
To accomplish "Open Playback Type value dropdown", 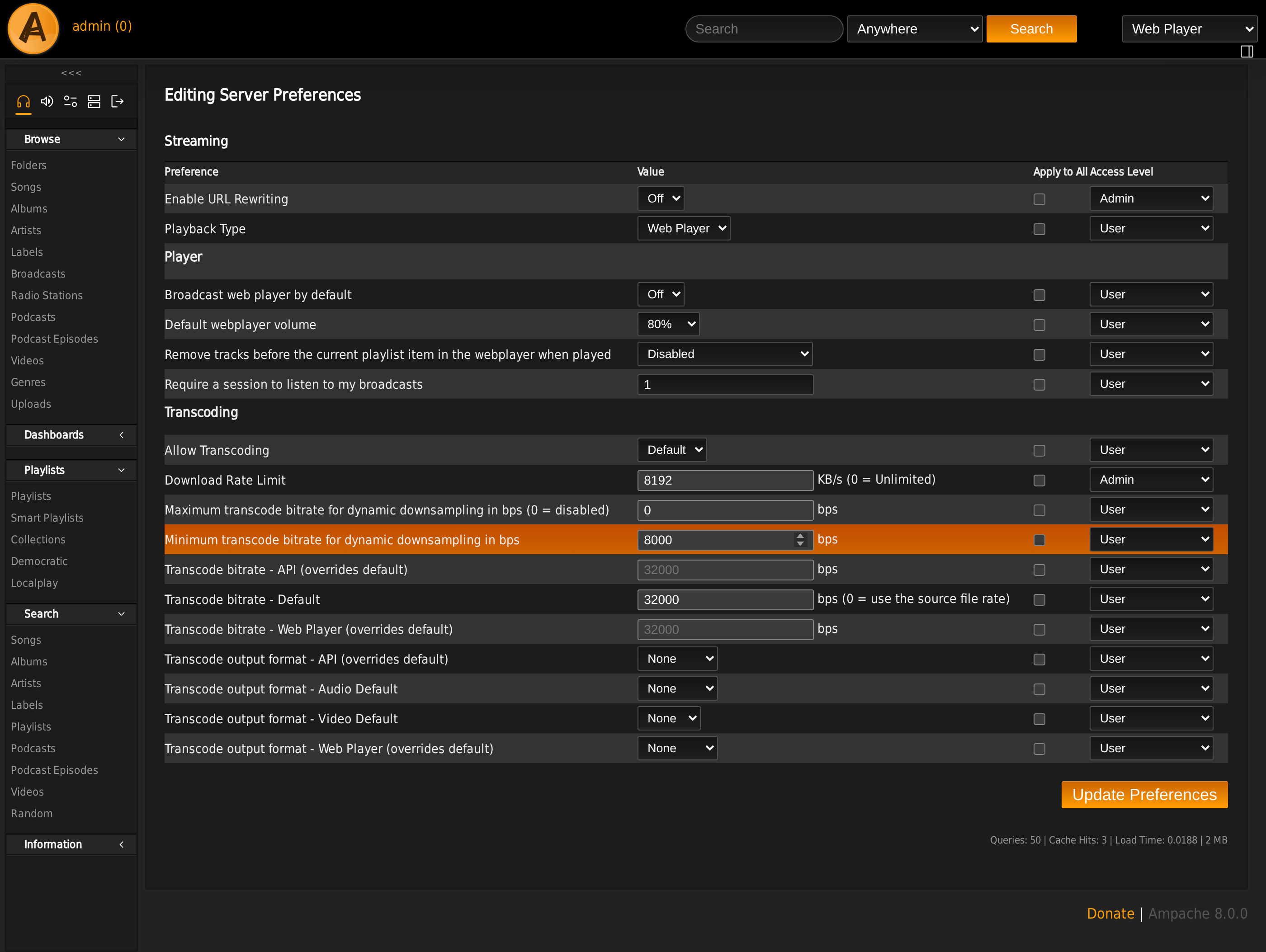I will [684, 228].
